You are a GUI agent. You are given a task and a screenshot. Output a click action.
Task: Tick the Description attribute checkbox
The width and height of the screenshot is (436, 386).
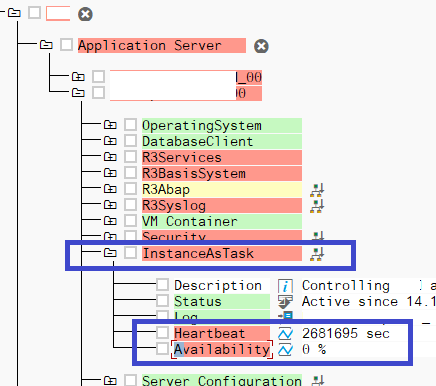point(162,285)
